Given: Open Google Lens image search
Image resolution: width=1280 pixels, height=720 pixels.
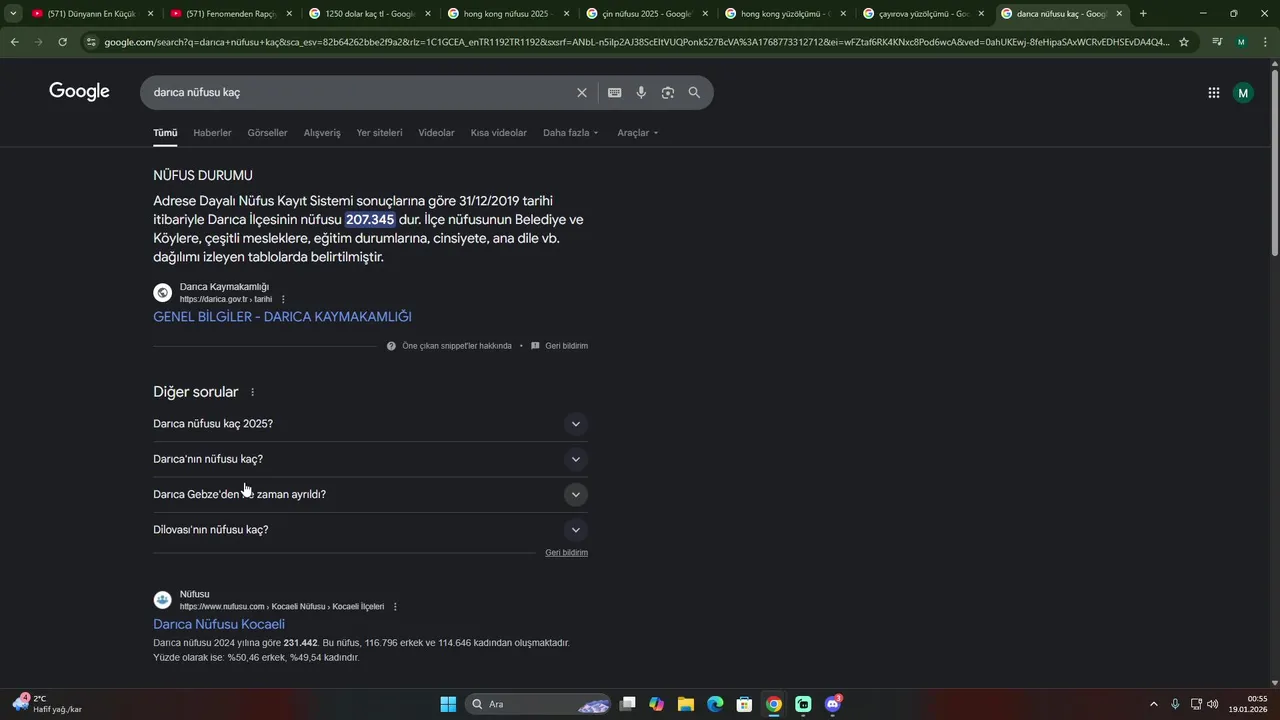Looking at the screenshot, I should coord(667,93).
